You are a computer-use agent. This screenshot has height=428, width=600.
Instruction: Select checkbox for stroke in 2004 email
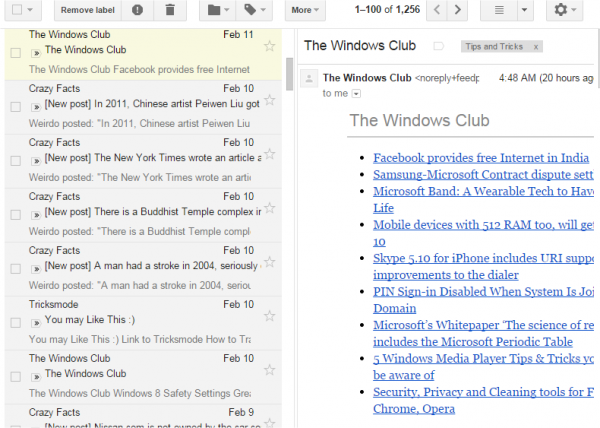[x=16, y=269]
